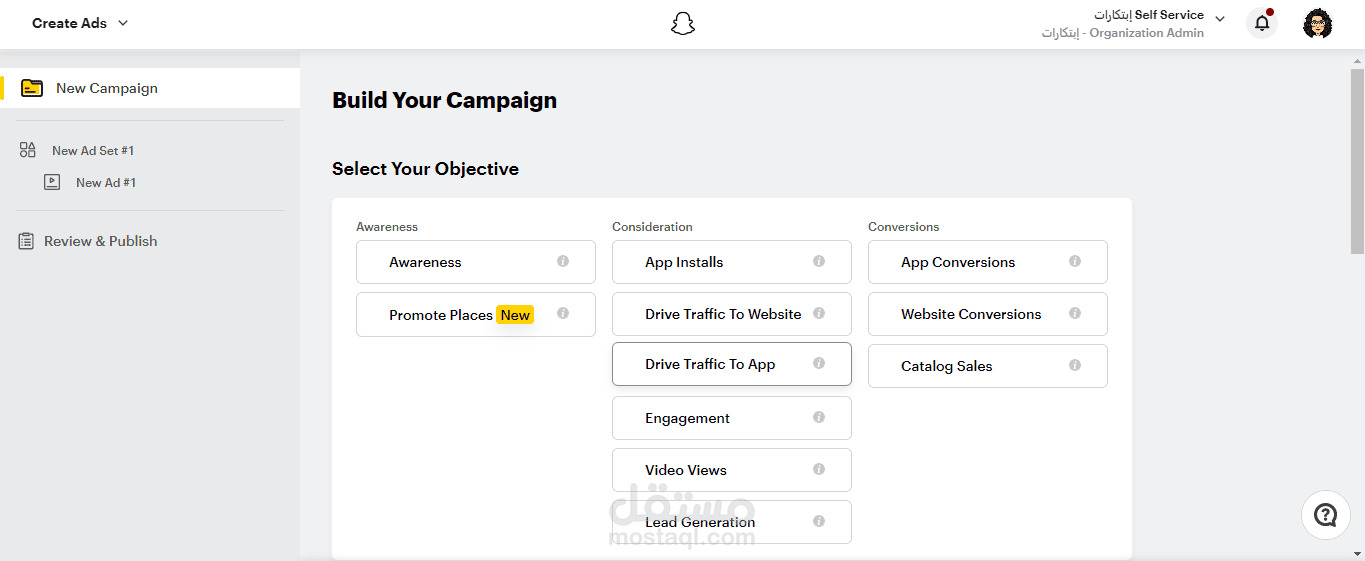Screen dimensions: 1365x561
Task: Show info icon beside Awareness objective
Action: coord(563,261)
